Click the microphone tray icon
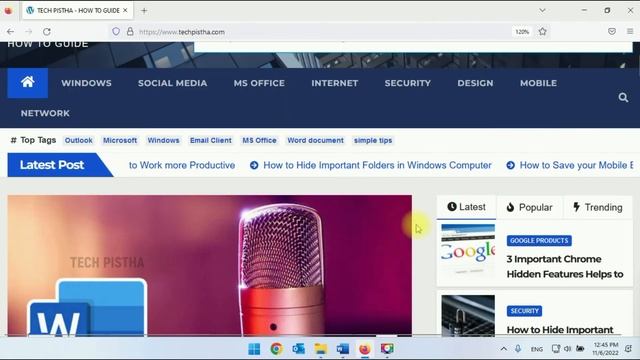This screenshot has width=640, height=360. click(x=518, y=349)
